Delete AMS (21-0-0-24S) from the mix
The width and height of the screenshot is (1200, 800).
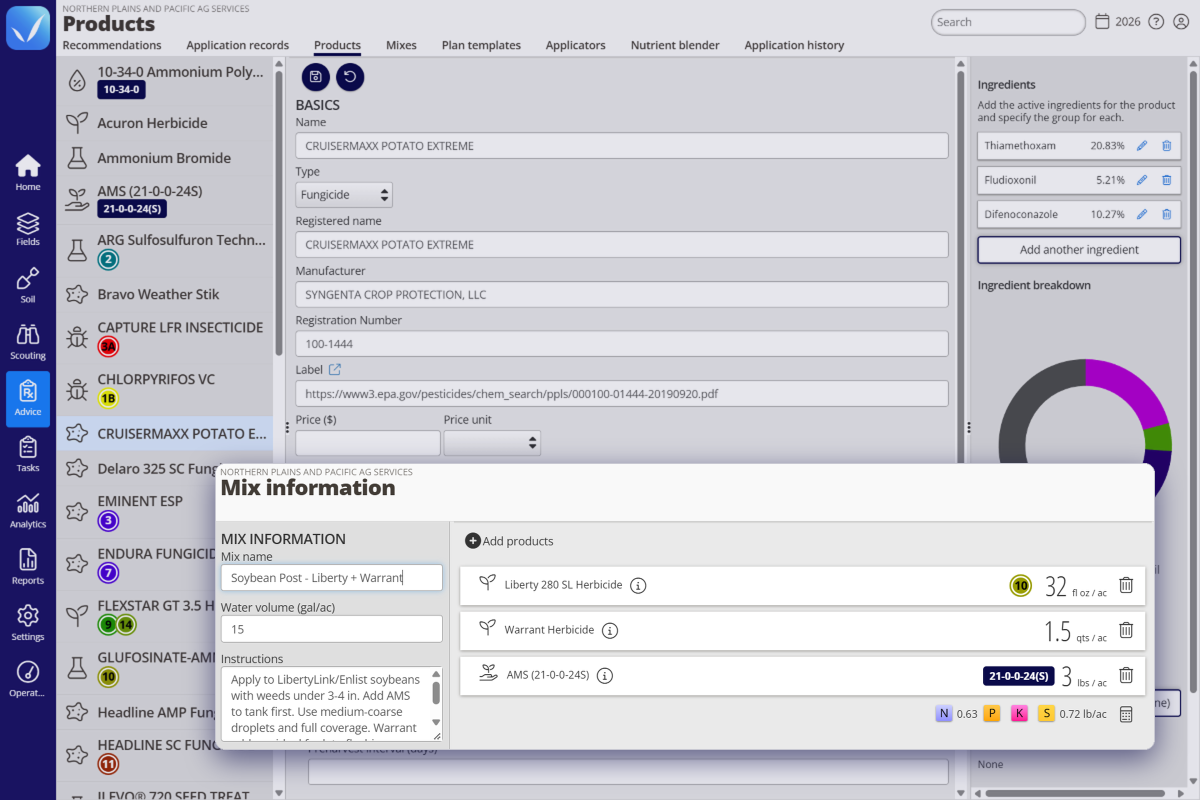tap(1126, 675)
